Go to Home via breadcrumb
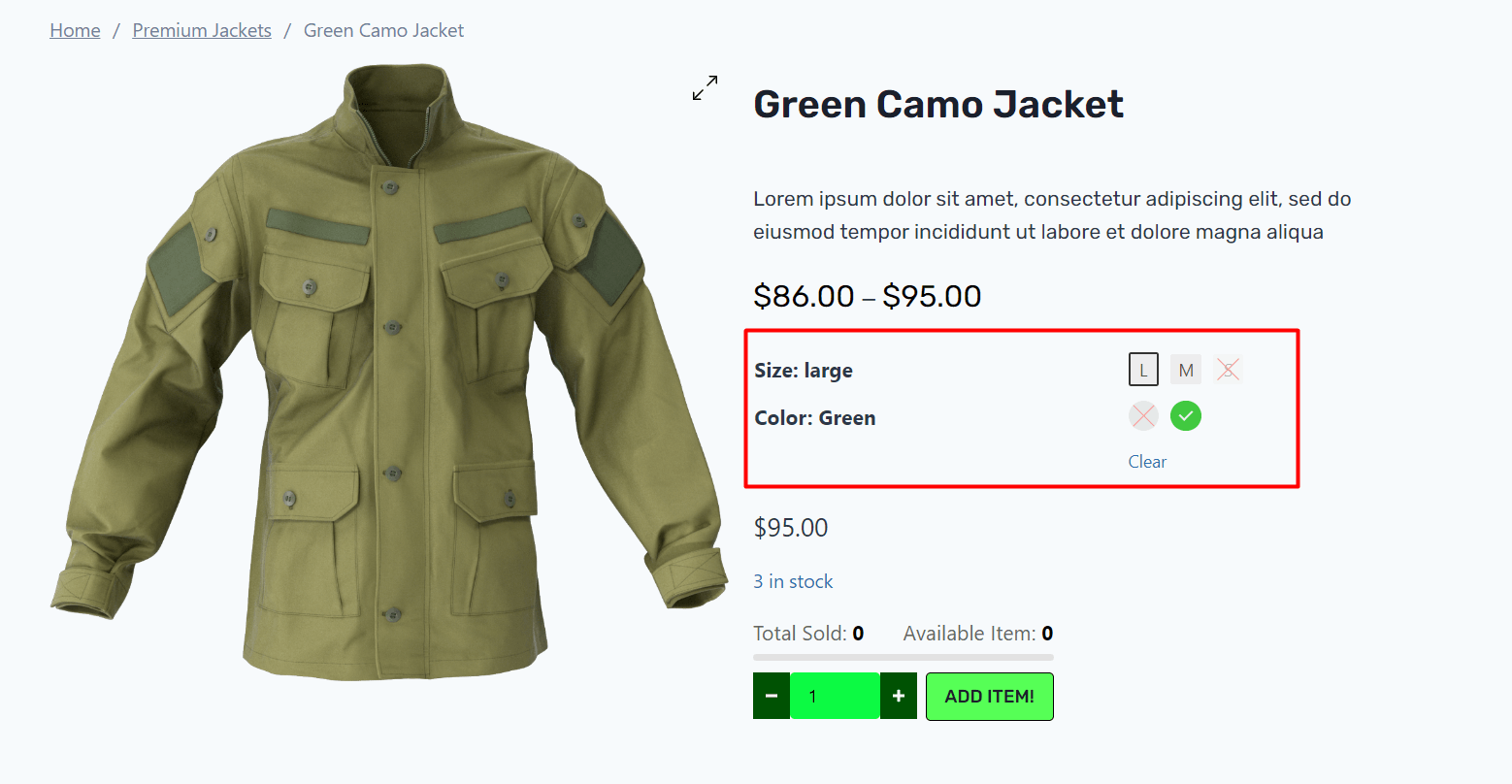The height and width of the screenshot is (784, 1512). (x=75, y=31)
